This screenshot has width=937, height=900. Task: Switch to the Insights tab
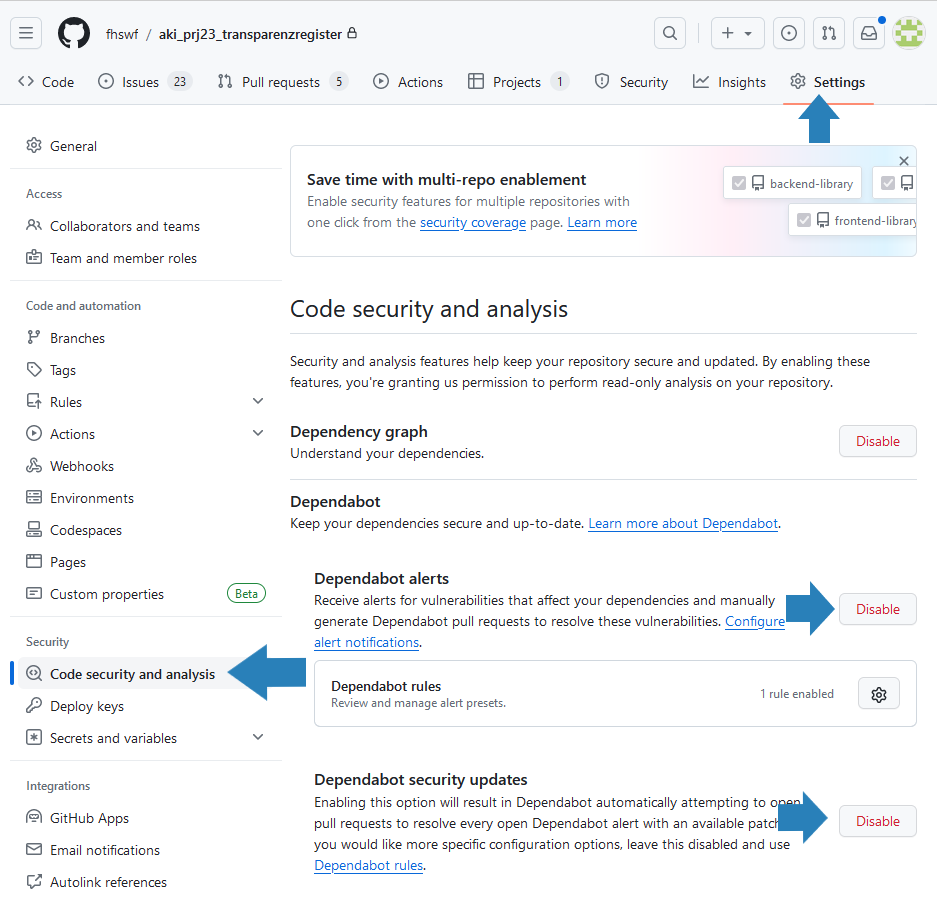(x=729, y=82)
